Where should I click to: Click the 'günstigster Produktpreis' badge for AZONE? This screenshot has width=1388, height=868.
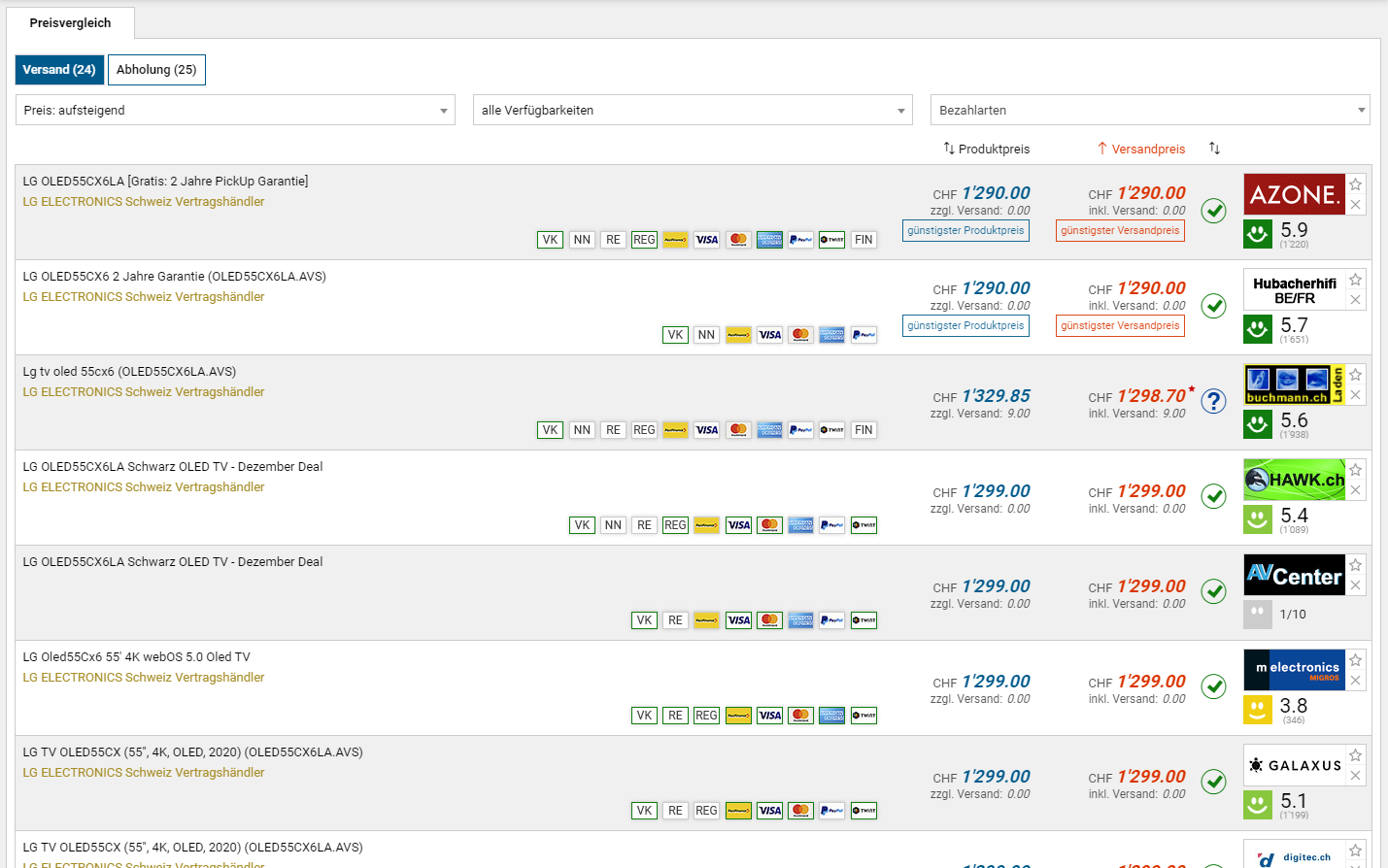(x=965, y=231)
